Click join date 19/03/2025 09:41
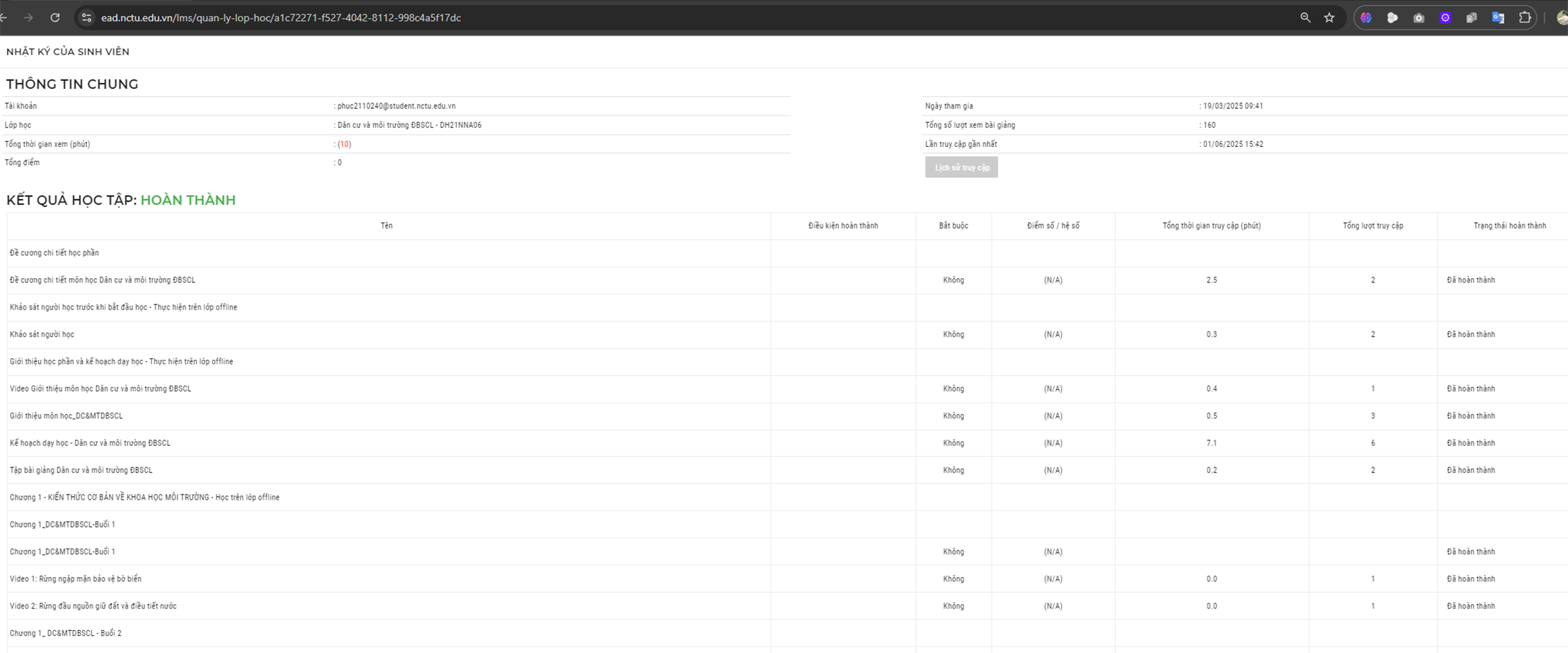The image size is (1568, 653). point(1233,106)
